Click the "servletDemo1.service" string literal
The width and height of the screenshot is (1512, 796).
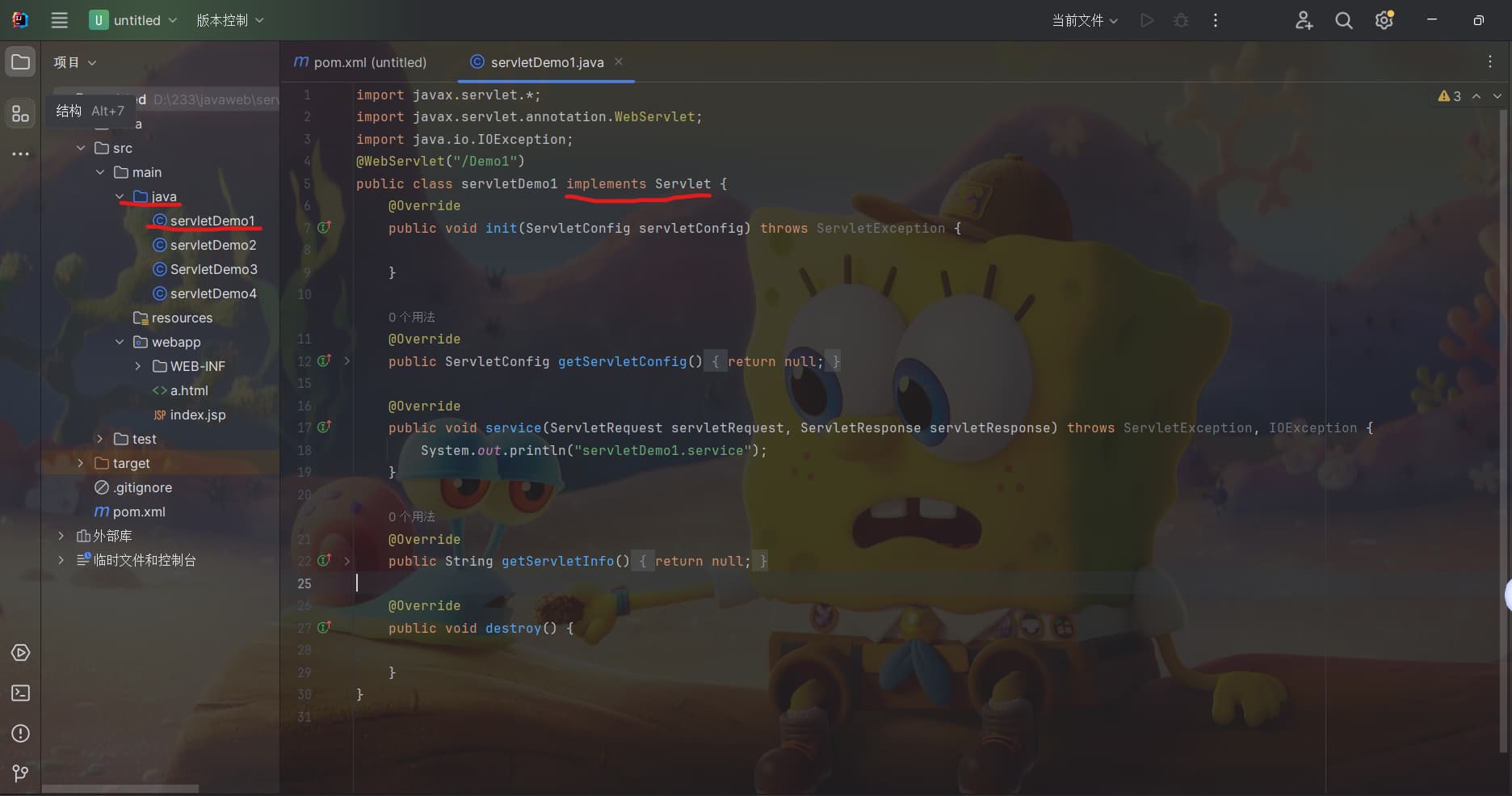click(x=662, y=450)
